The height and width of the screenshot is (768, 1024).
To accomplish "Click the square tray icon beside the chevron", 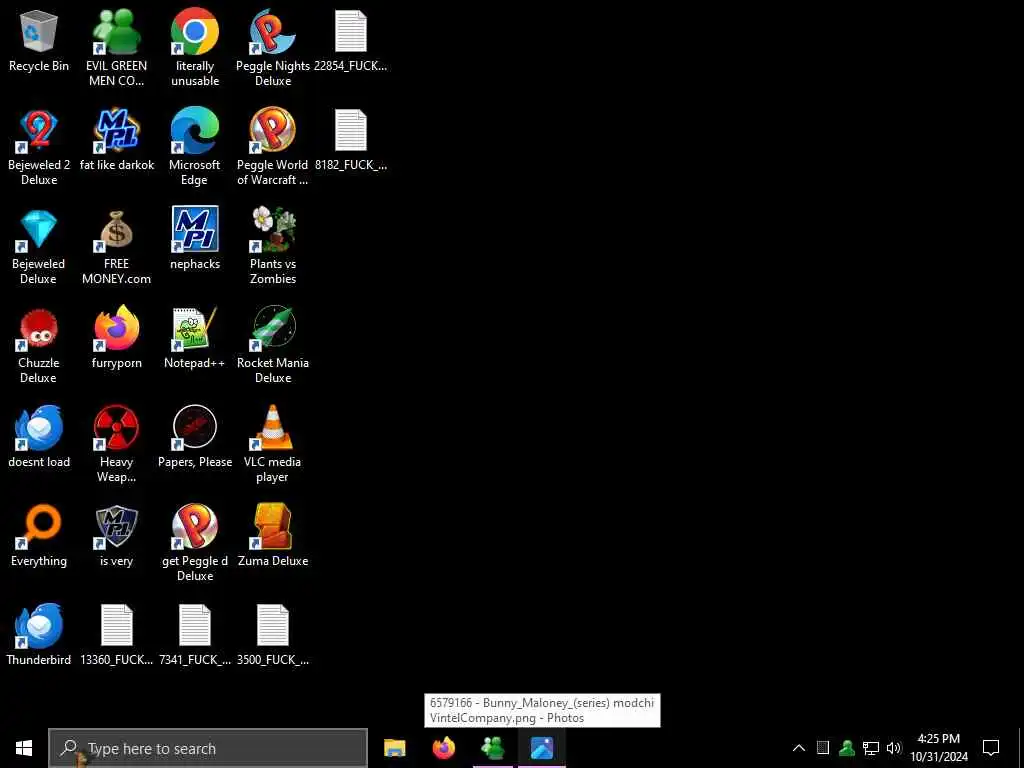I will coord(823,748).
